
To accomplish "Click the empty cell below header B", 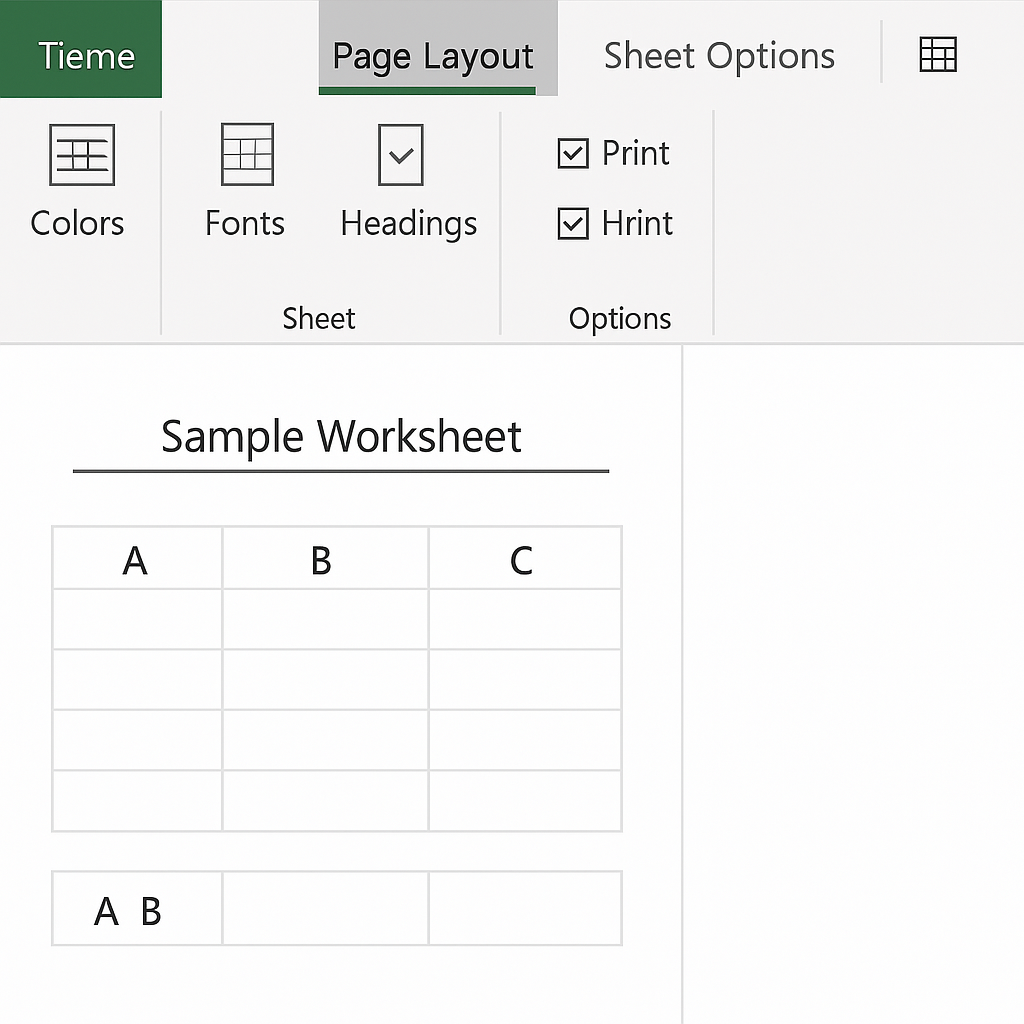I will coord(325,619).
